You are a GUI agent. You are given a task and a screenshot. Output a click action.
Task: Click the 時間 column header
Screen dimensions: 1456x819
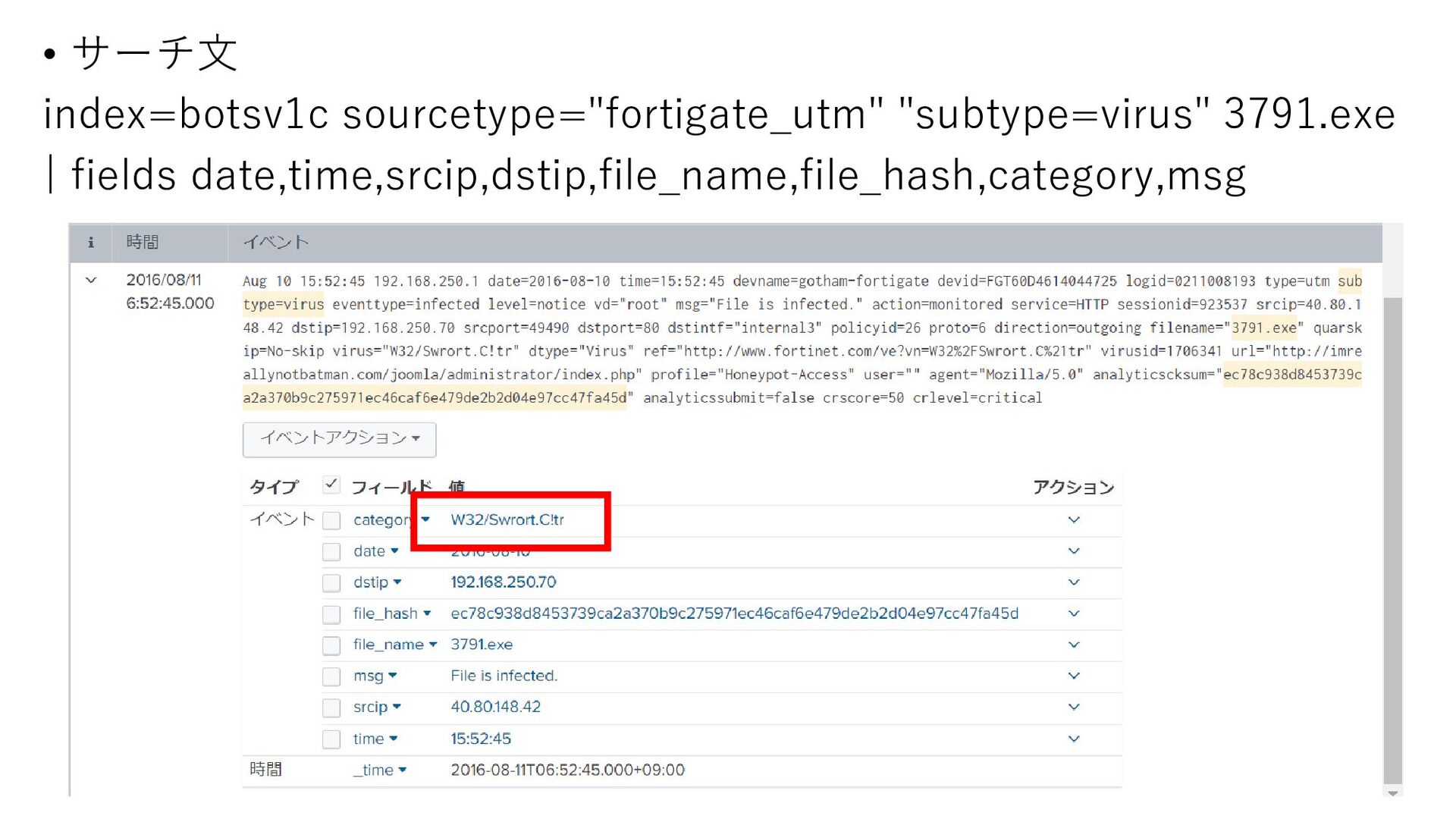[x=143, y=243]
